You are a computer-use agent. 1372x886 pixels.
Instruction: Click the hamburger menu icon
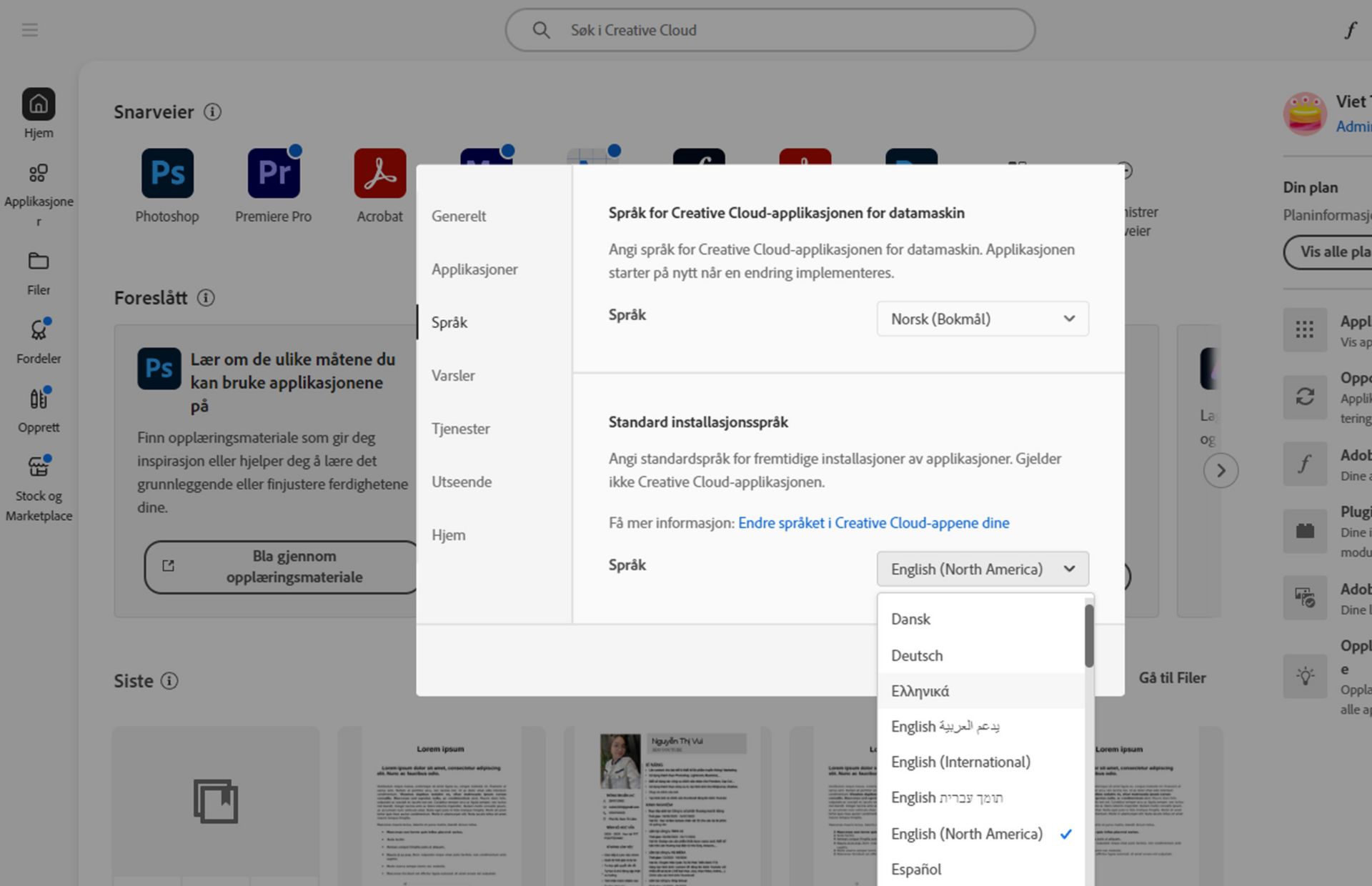(30, 30)
